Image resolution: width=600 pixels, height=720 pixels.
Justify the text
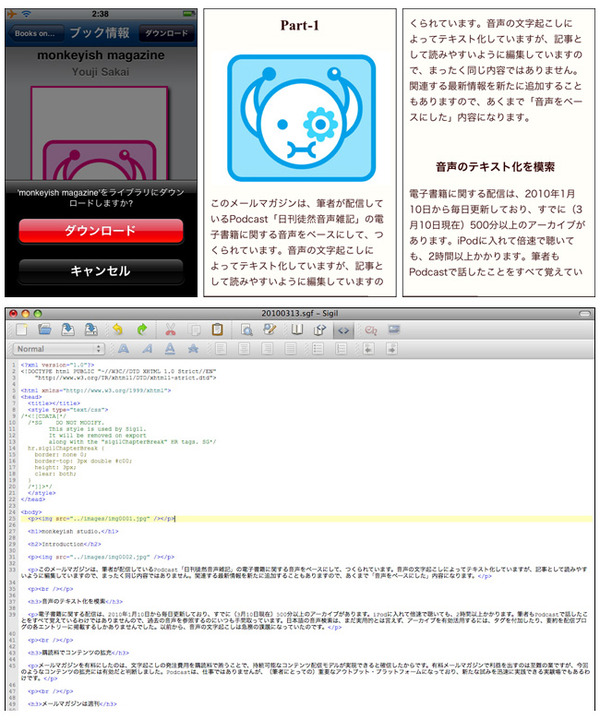[x=290, y=349]
